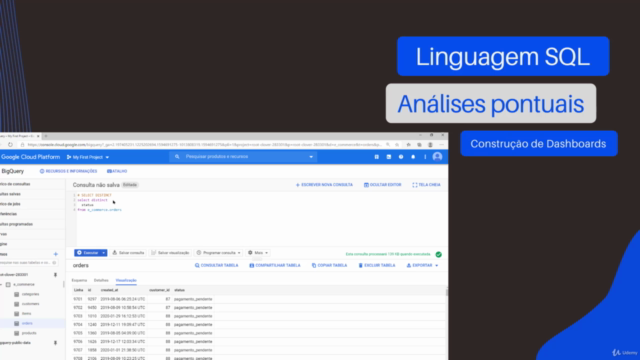Viewport: 640px width, 360px height.
Task: Collapse the e_commerce dataset node
Action: (x=1, y=284)
